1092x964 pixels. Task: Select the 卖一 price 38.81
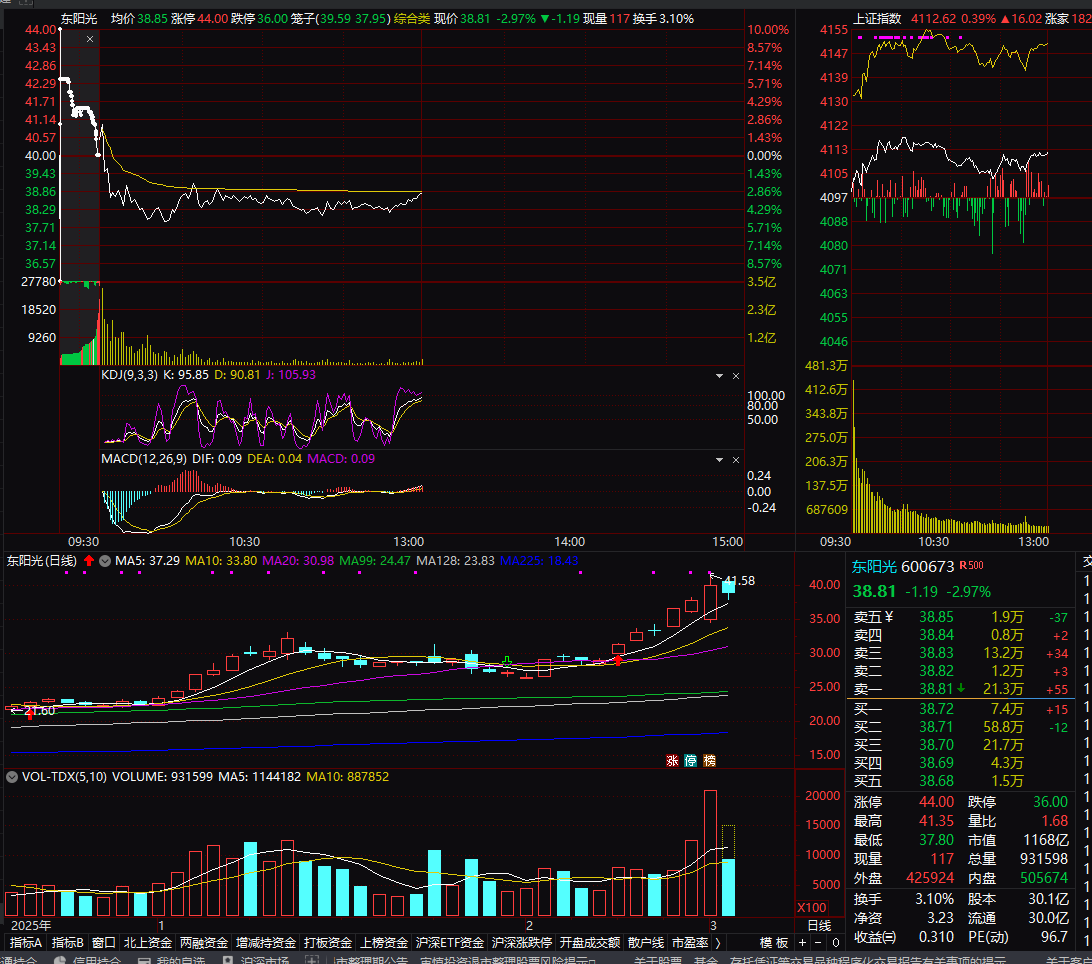point(936,689)
